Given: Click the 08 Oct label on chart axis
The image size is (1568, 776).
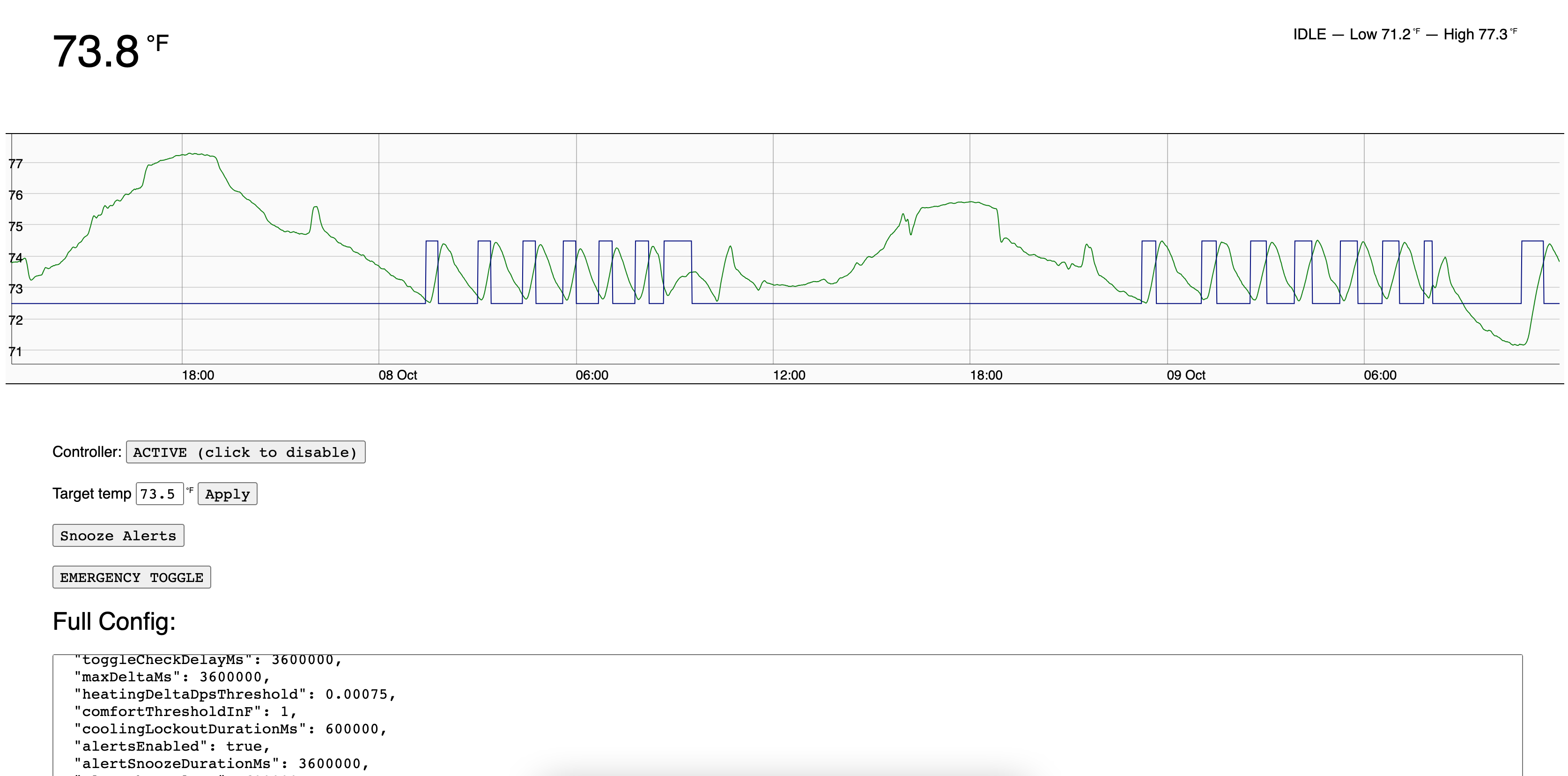Looking at the screenshot, I should point(398,375).
